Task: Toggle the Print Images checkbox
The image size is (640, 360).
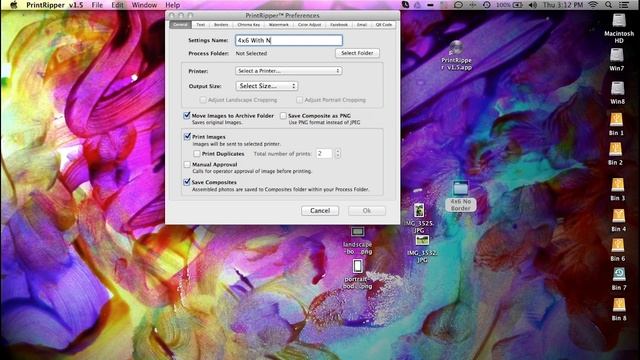Action: tap(187, 137)
